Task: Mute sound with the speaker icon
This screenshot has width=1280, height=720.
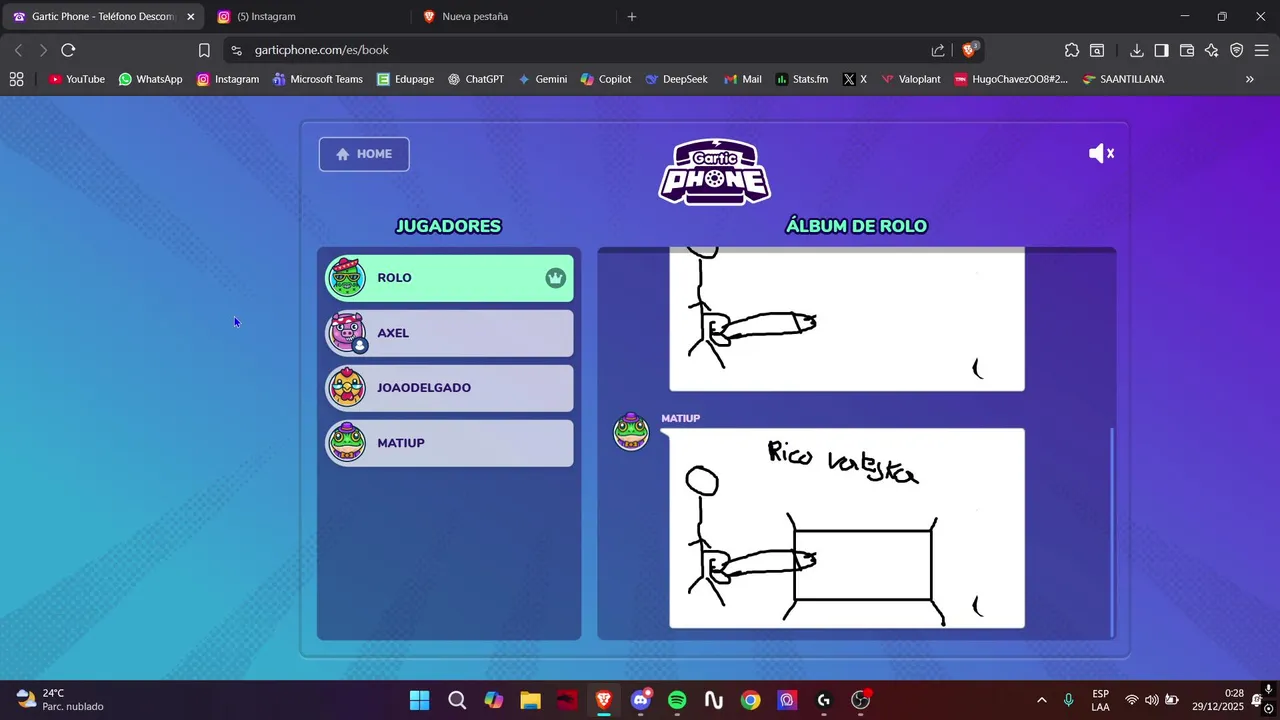Action: [x=1101, y=153]
